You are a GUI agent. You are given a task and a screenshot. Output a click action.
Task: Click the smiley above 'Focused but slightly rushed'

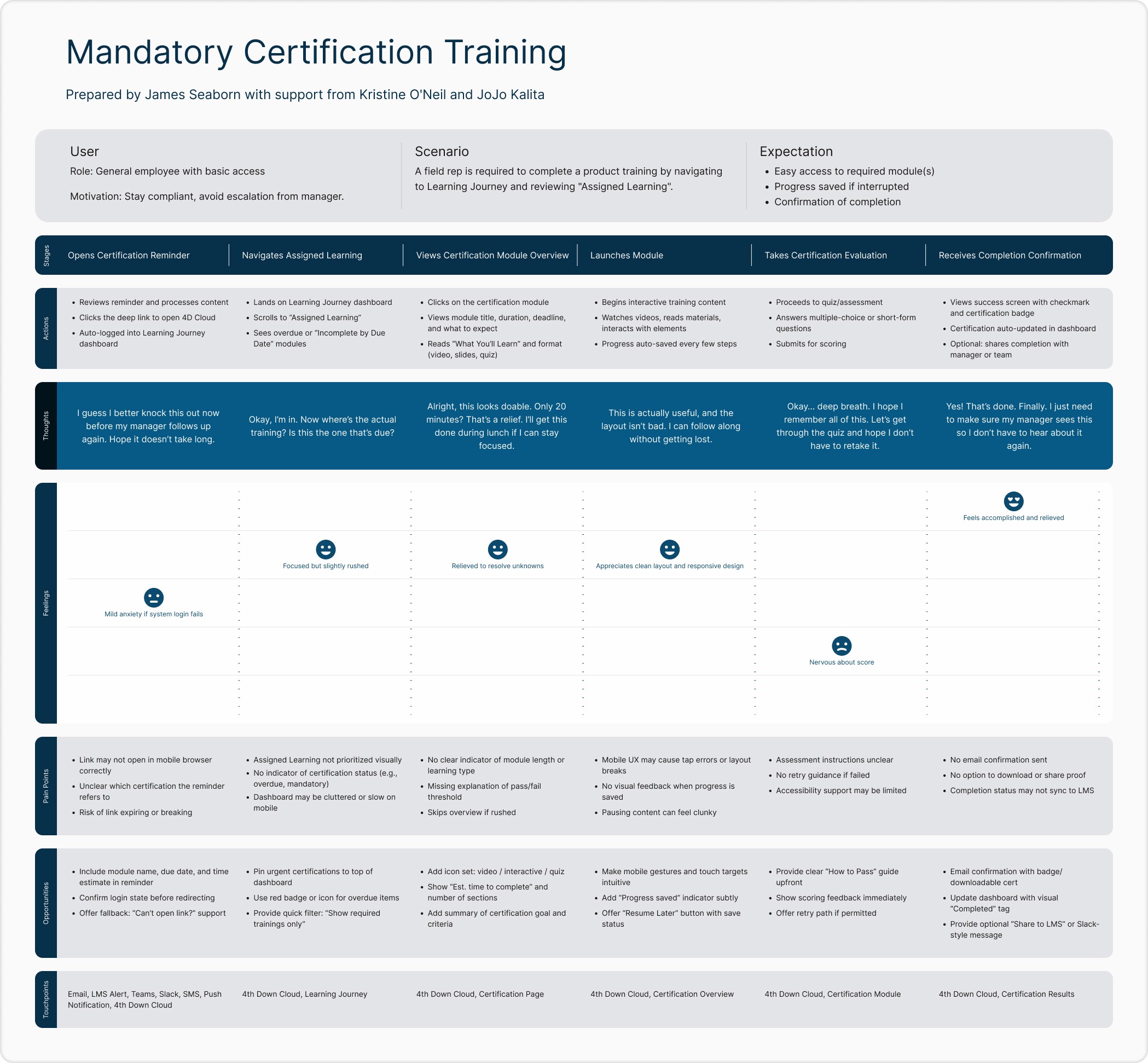click(x=326, y=549)
